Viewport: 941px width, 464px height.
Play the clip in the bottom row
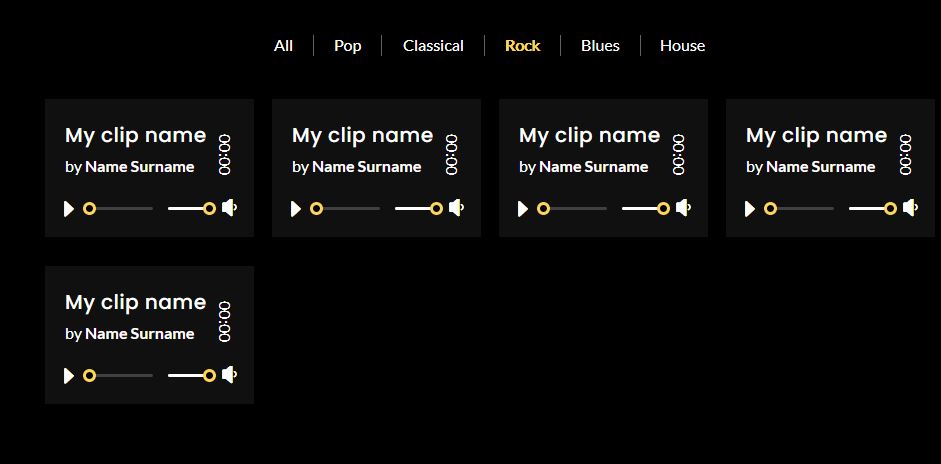[x=69, y=376]
